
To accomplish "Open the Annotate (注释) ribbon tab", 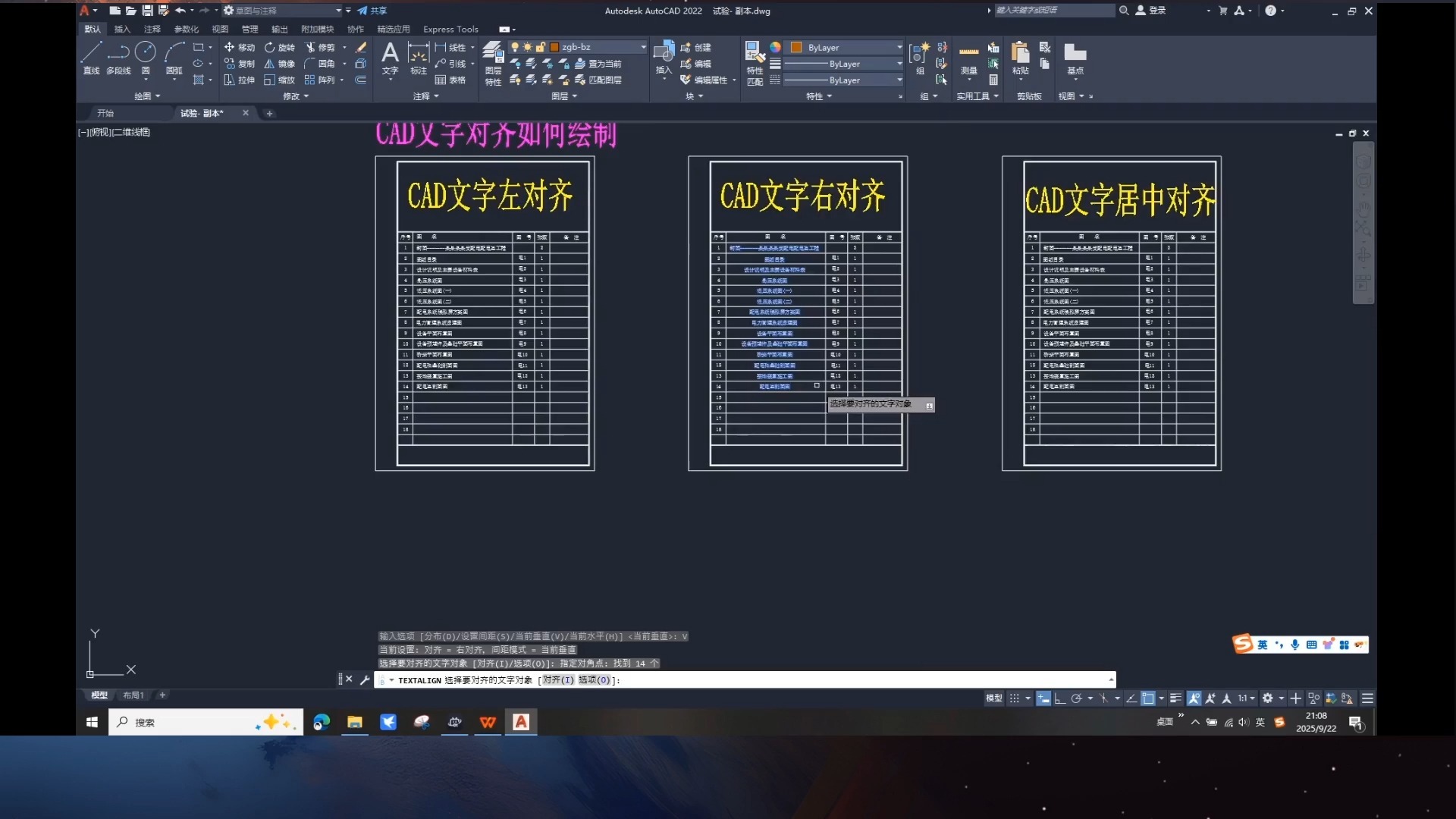I will pyautogui.click(x=152, y=29).
